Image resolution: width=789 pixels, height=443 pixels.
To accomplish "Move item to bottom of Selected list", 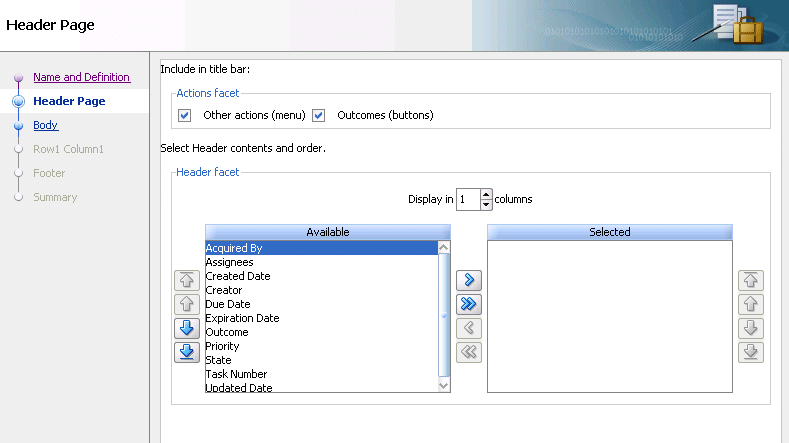I will [x=751, y=352].
